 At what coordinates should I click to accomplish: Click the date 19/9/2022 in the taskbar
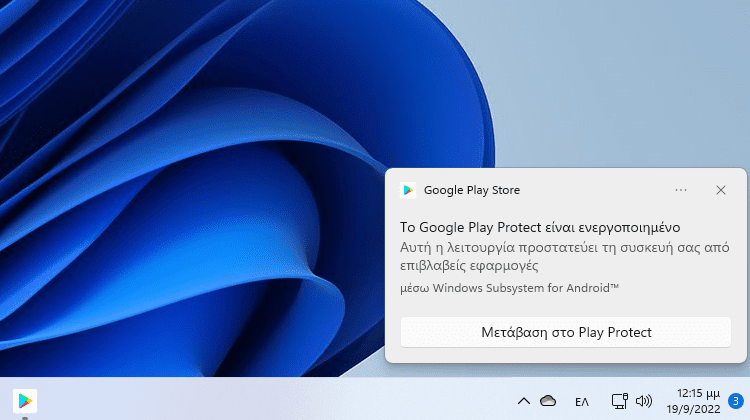(x=694, y=409)
